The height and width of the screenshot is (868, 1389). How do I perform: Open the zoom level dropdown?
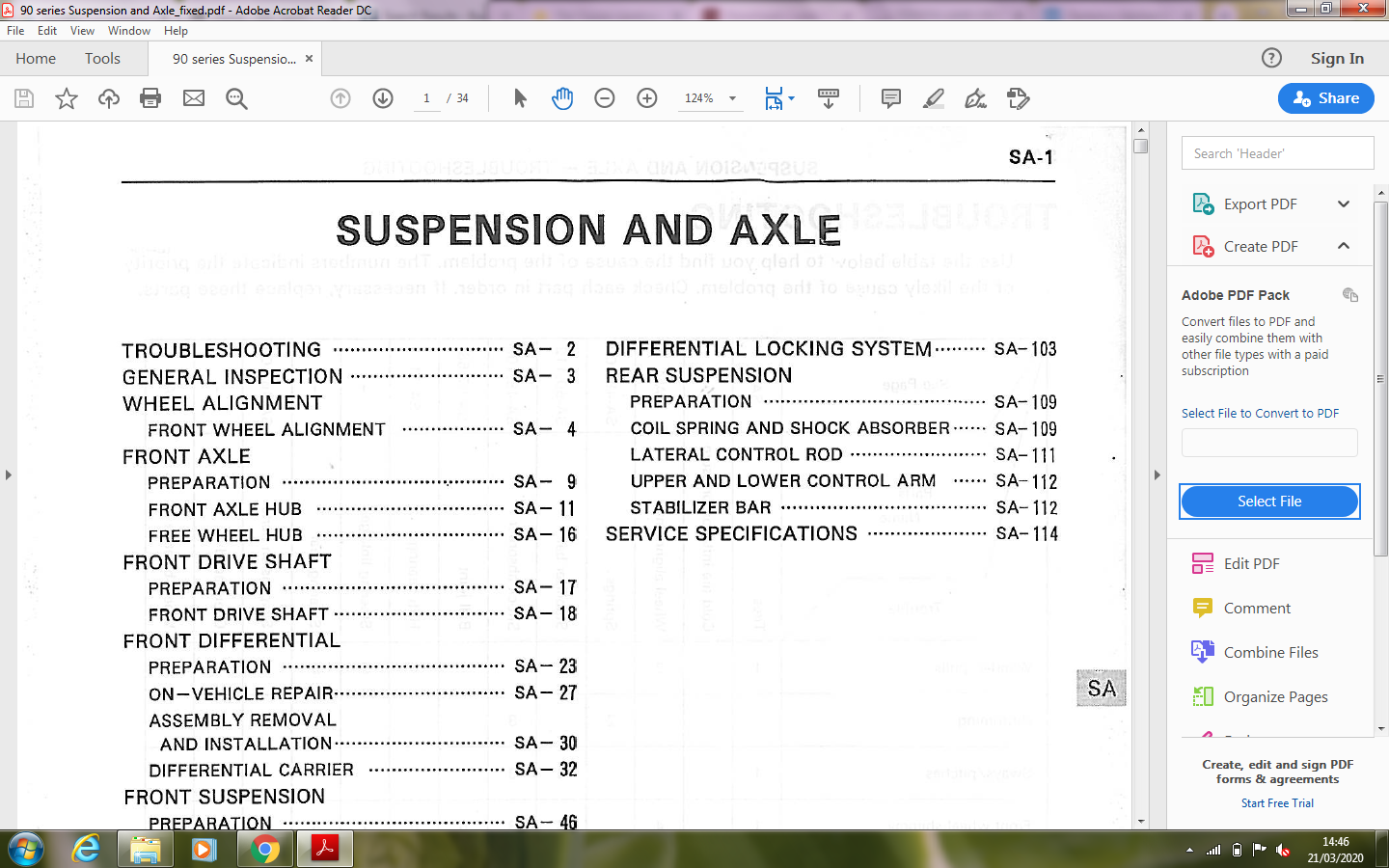click(x=732, y=98)
